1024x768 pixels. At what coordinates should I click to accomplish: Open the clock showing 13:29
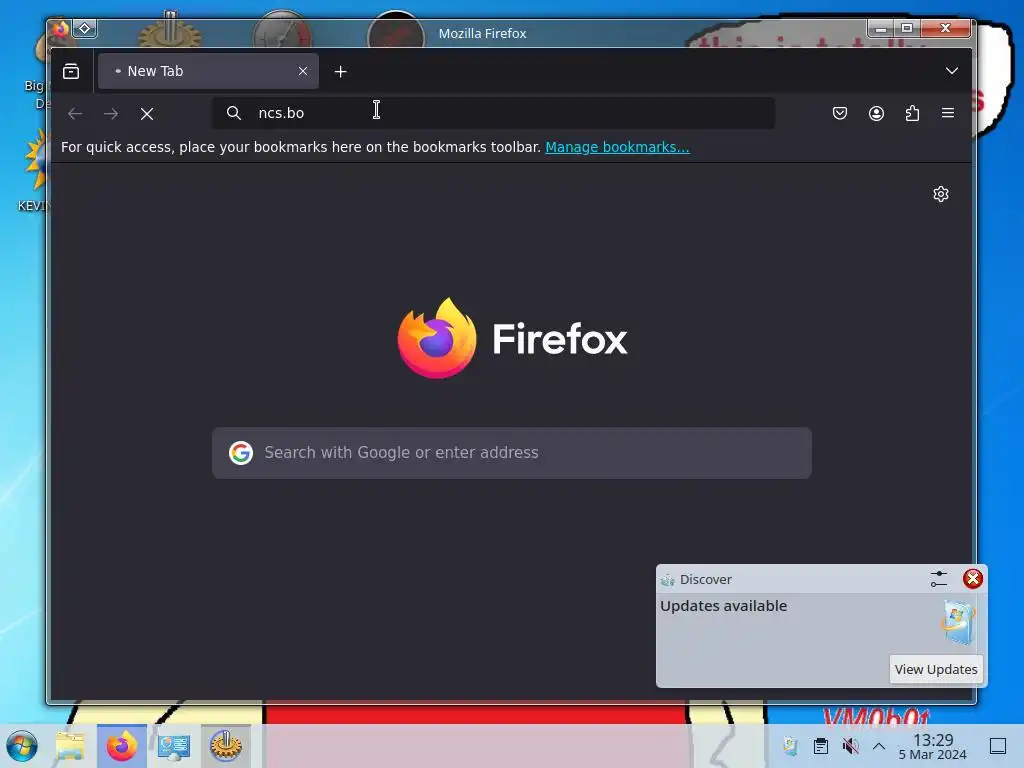pos(933,746)
